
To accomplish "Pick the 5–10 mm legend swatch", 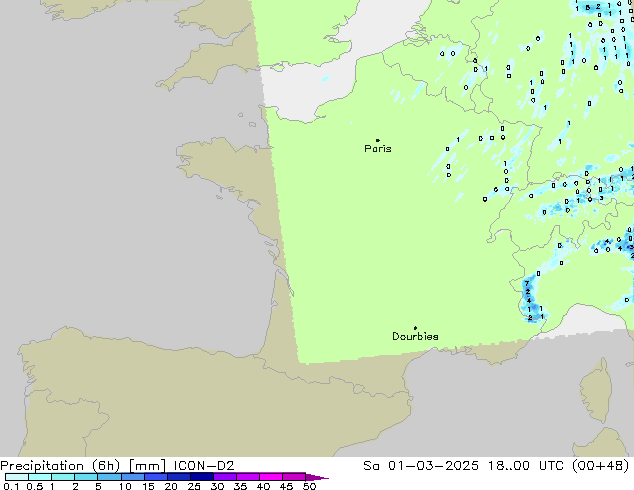I will tap(109, 477).
